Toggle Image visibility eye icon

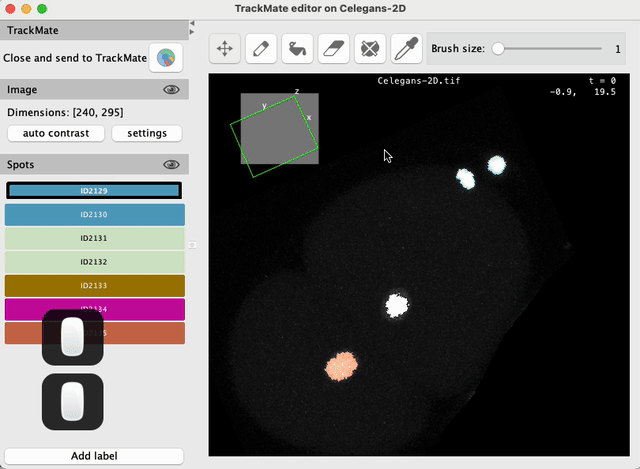coord(171,89)
